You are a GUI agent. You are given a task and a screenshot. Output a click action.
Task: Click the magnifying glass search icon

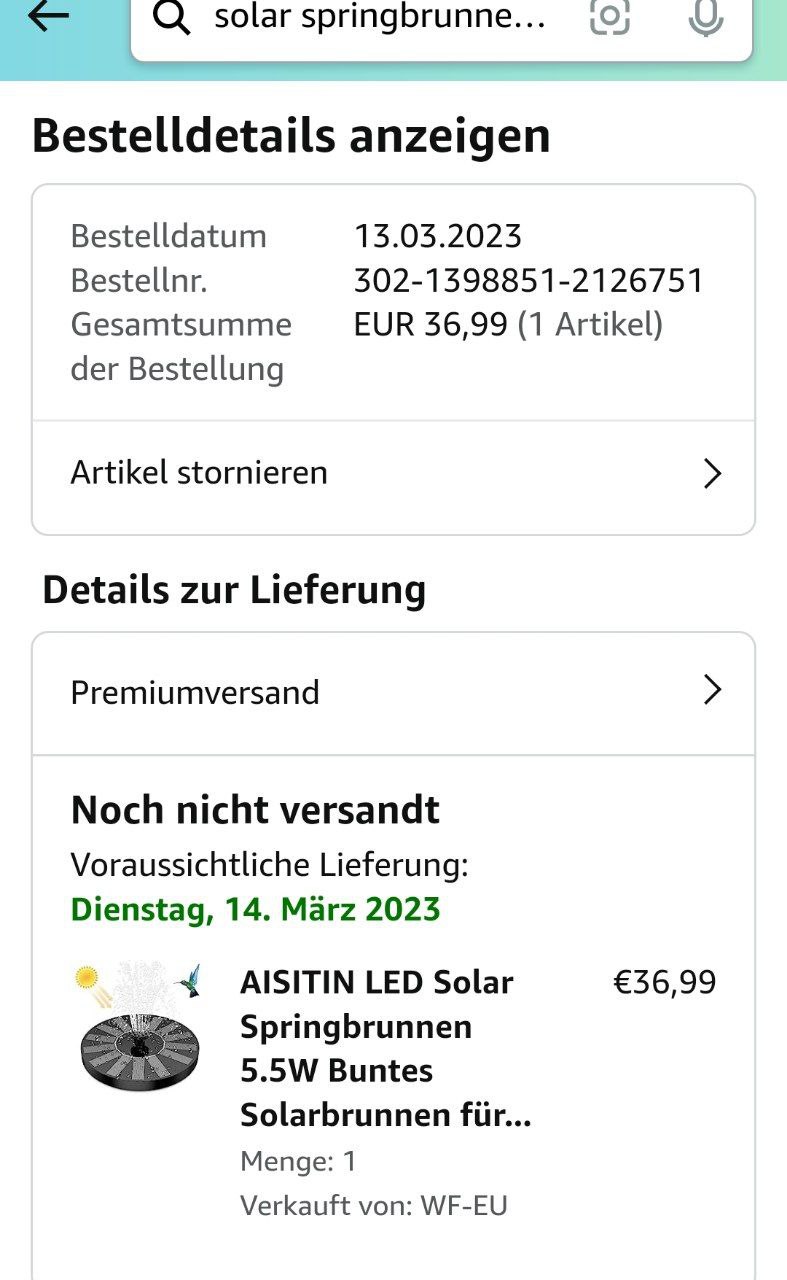pos(173,19)
